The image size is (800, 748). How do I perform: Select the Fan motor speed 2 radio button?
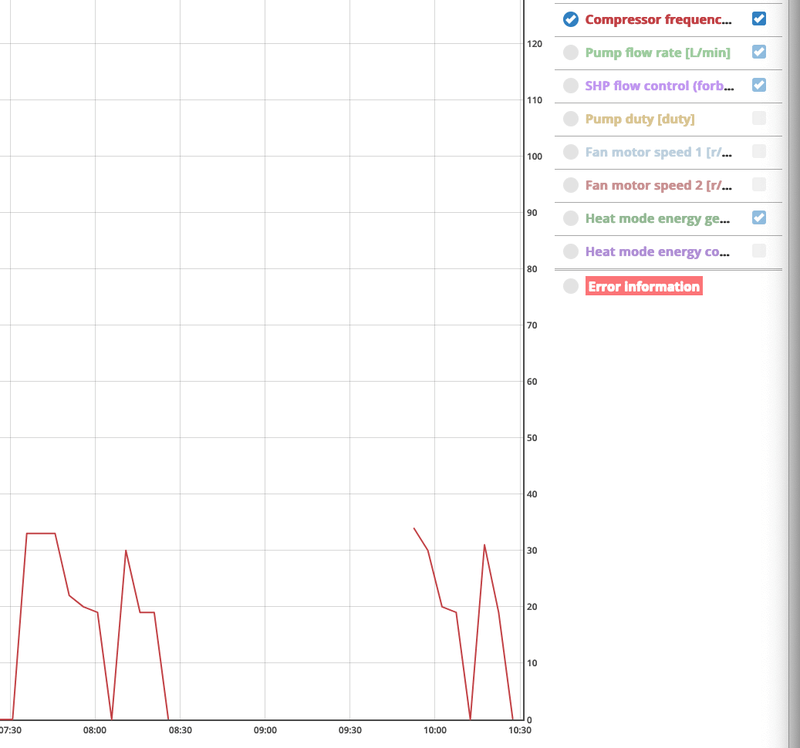[x=570, y=185]
